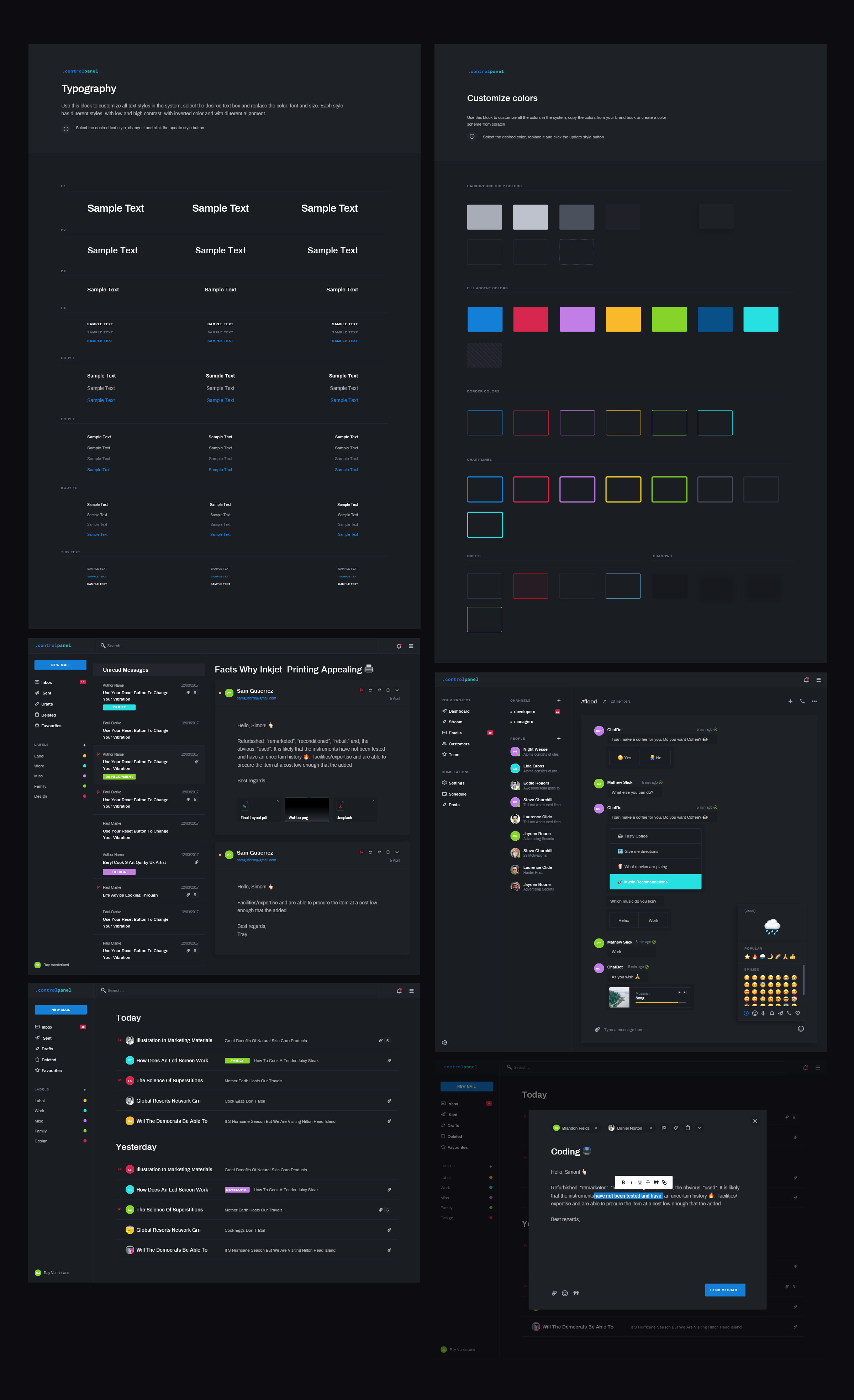Open the emoji picker in the compose modal
The height and width of the screenshot is (1400, 854).
coord(565,1293)
